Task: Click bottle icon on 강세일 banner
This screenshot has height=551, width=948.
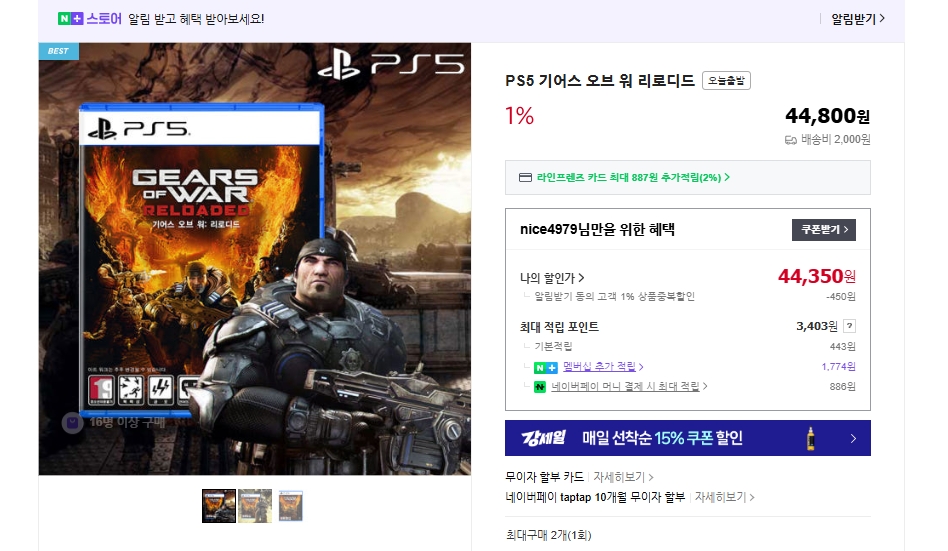Action: coord(811,438)
